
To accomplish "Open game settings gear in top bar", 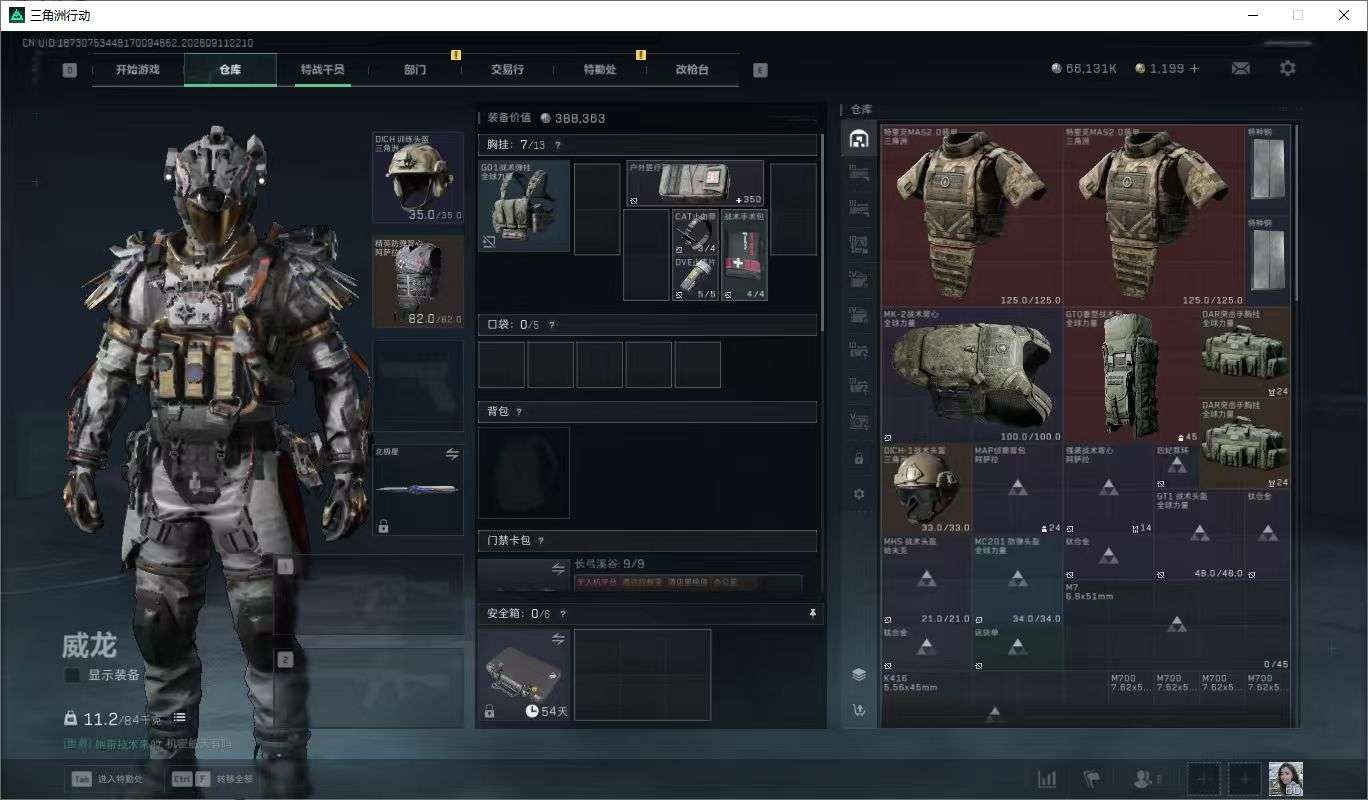I will click(x=1288, y=68).
